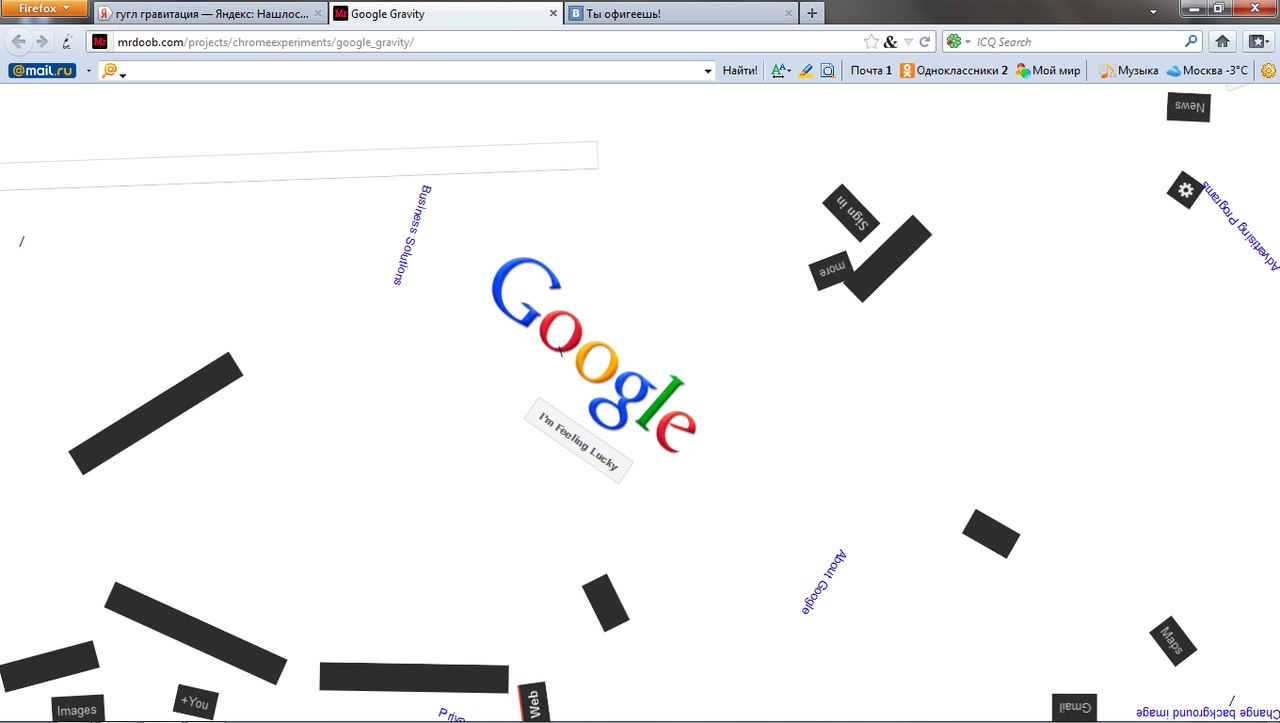
Task: Open 'Почта 1' mail shortcut
Action: 871,71
